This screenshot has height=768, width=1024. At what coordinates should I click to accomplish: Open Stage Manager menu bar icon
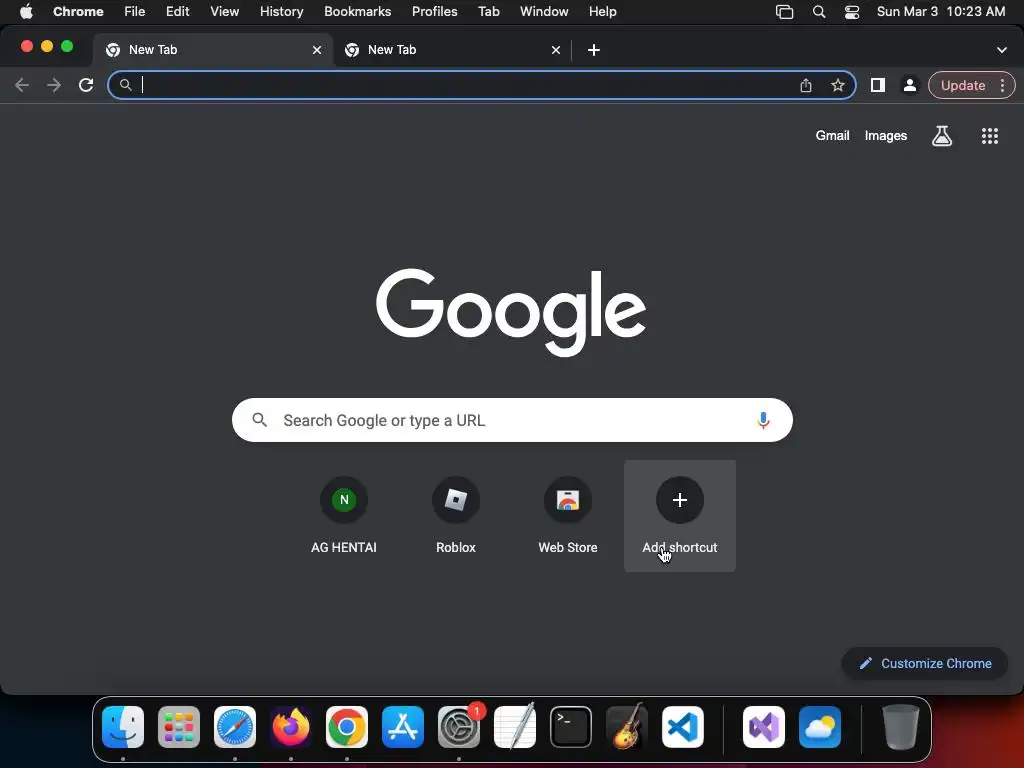tap(784, 12)
